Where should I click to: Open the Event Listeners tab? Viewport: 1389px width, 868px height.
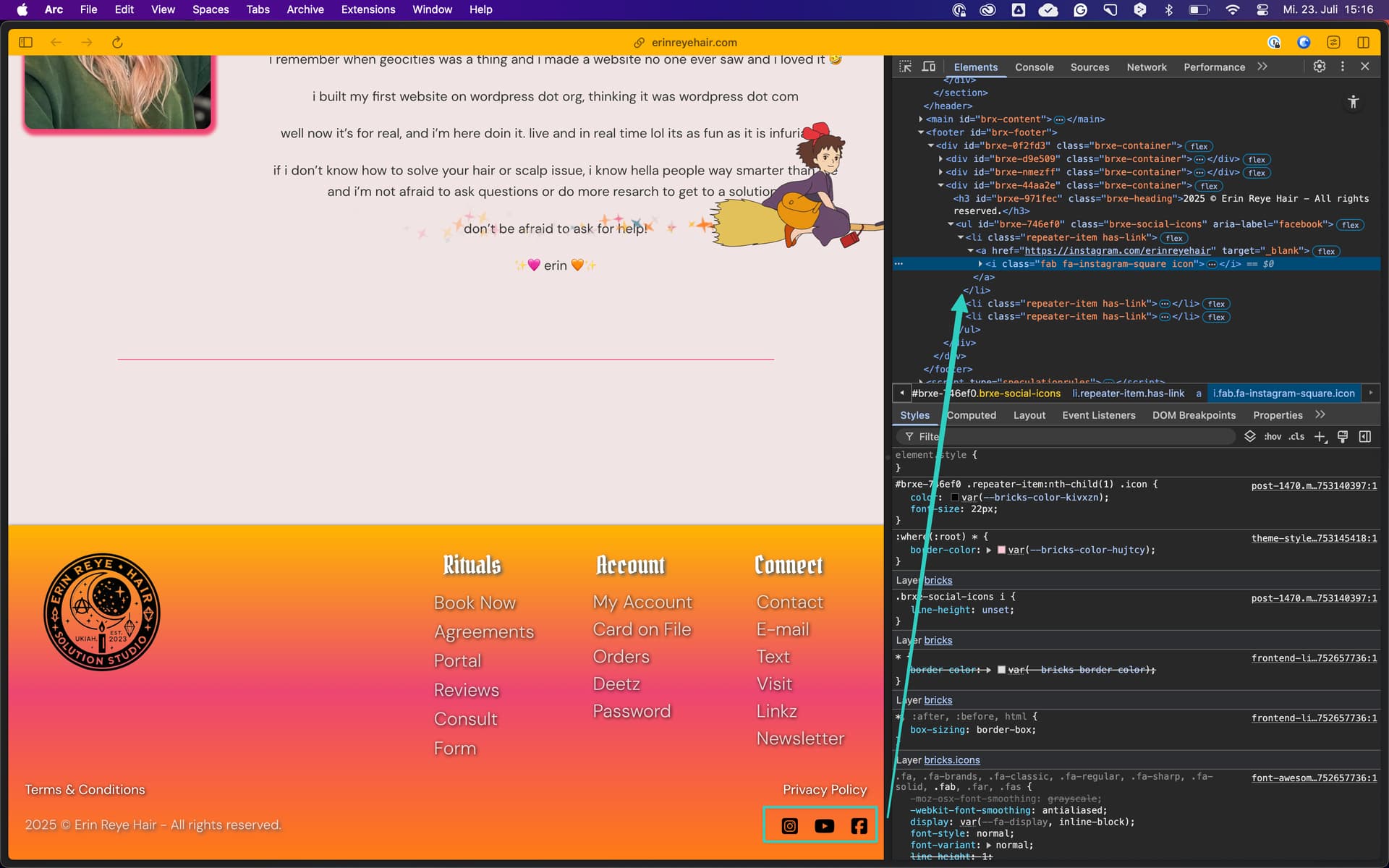[1098, 415]
